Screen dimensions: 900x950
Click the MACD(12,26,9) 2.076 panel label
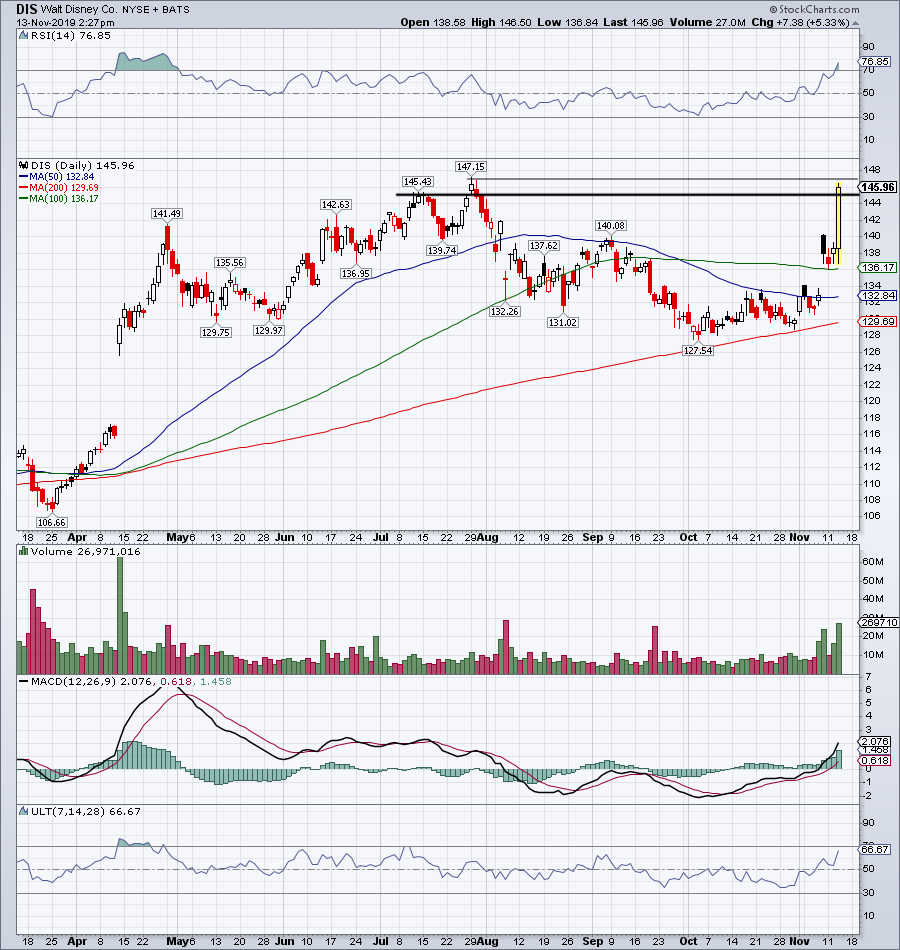(92, 682)
